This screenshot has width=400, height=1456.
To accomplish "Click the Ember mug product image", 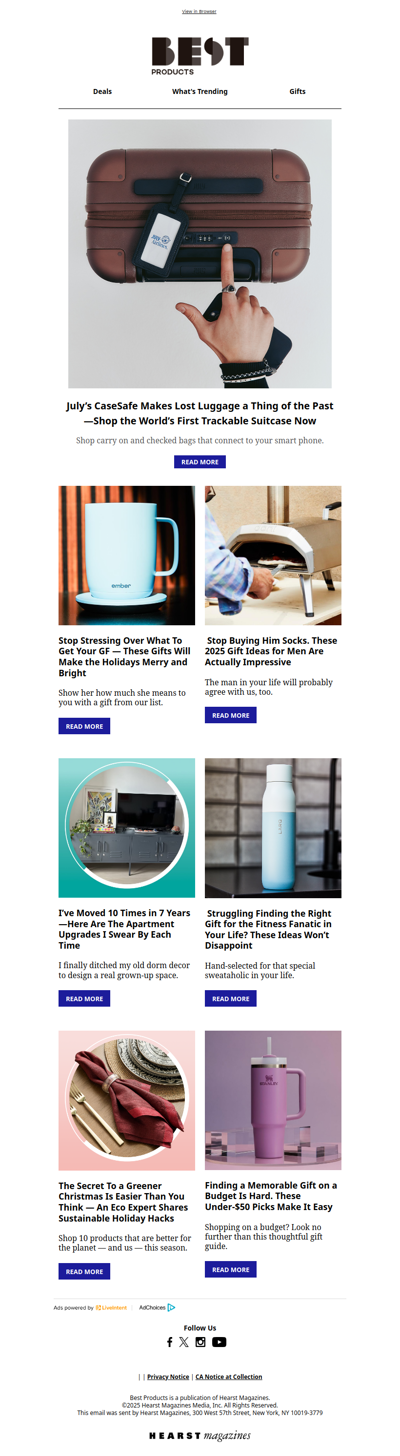I will [127, 555].
